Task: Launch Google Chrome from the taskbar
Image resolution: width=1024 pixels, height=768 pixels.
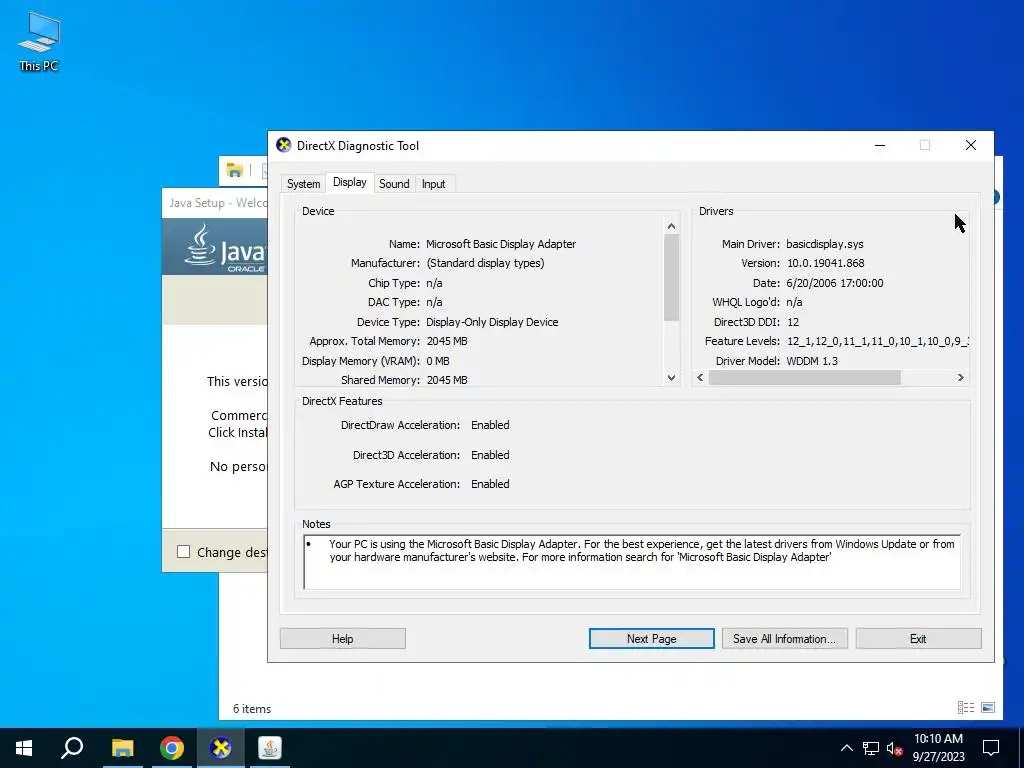Action: (x=172, y=748)
